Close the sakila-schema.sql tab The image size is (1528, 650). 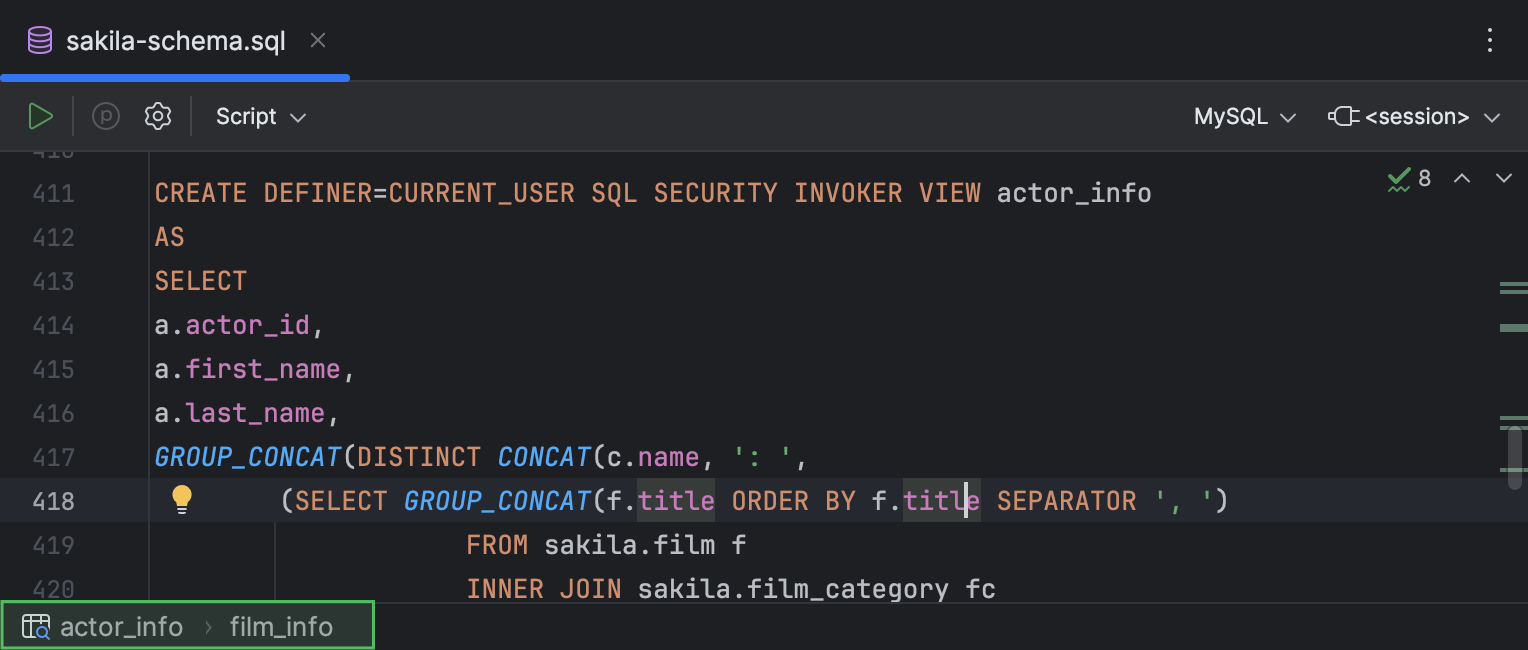point(317,41)
